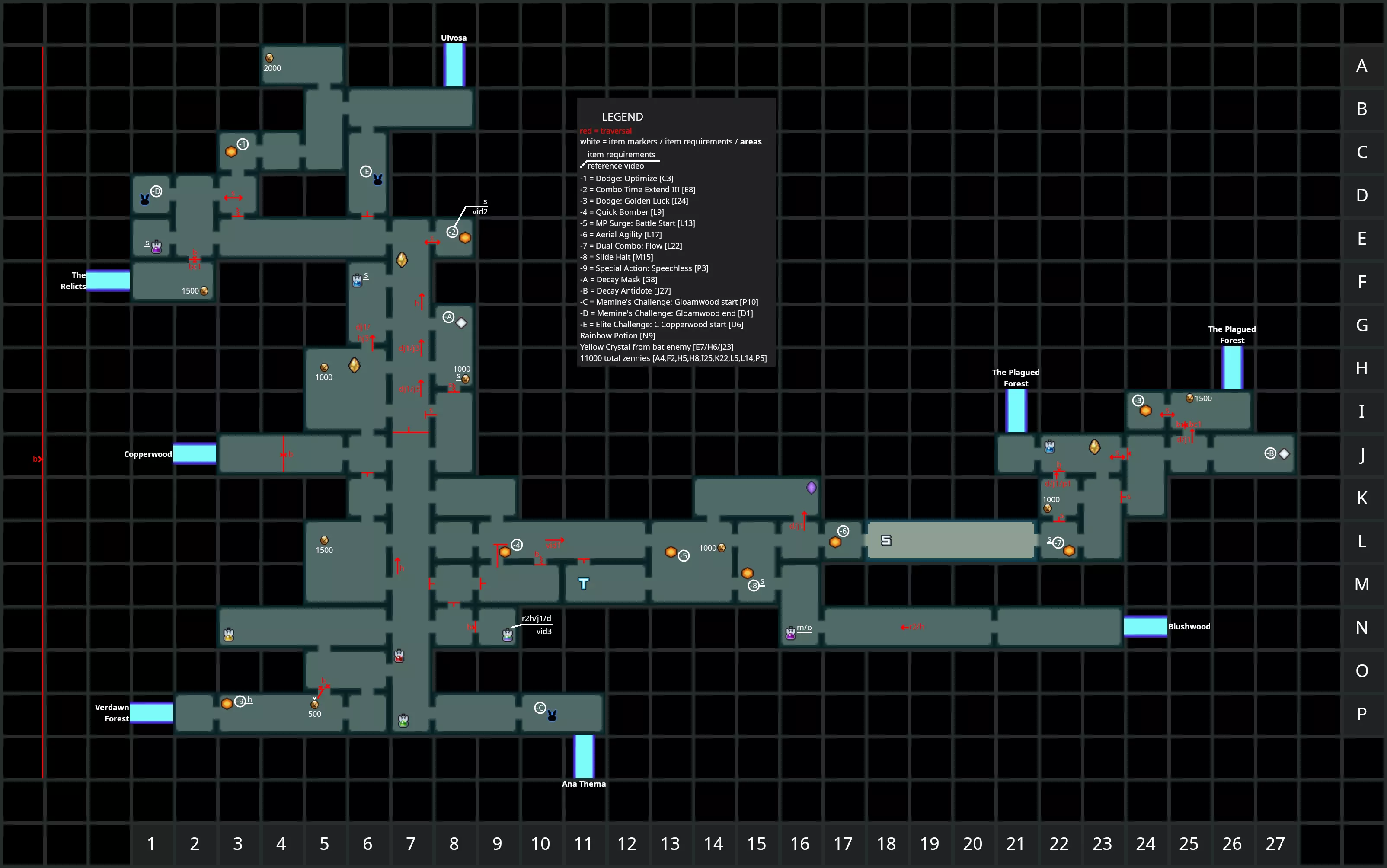Click the -A Decay Mask marker
1387x868 pixels.
pos(448,317)
